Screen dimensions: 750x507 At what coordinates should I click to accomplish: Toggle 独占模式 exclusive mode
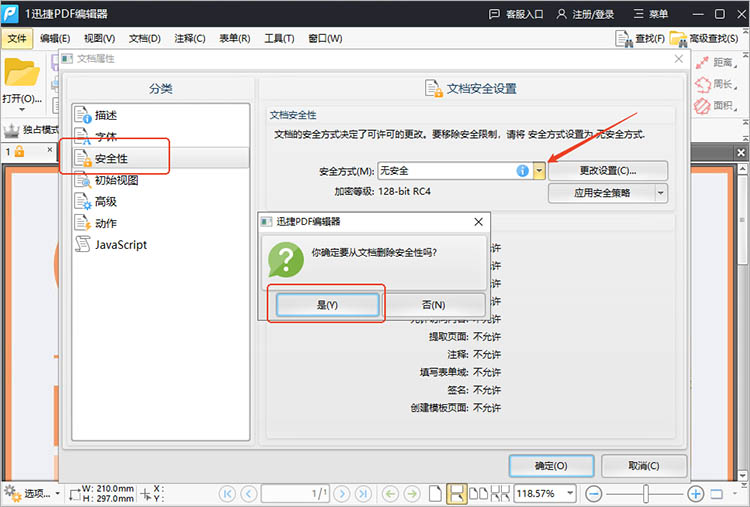pyautogui.click(x=31, y=130)
